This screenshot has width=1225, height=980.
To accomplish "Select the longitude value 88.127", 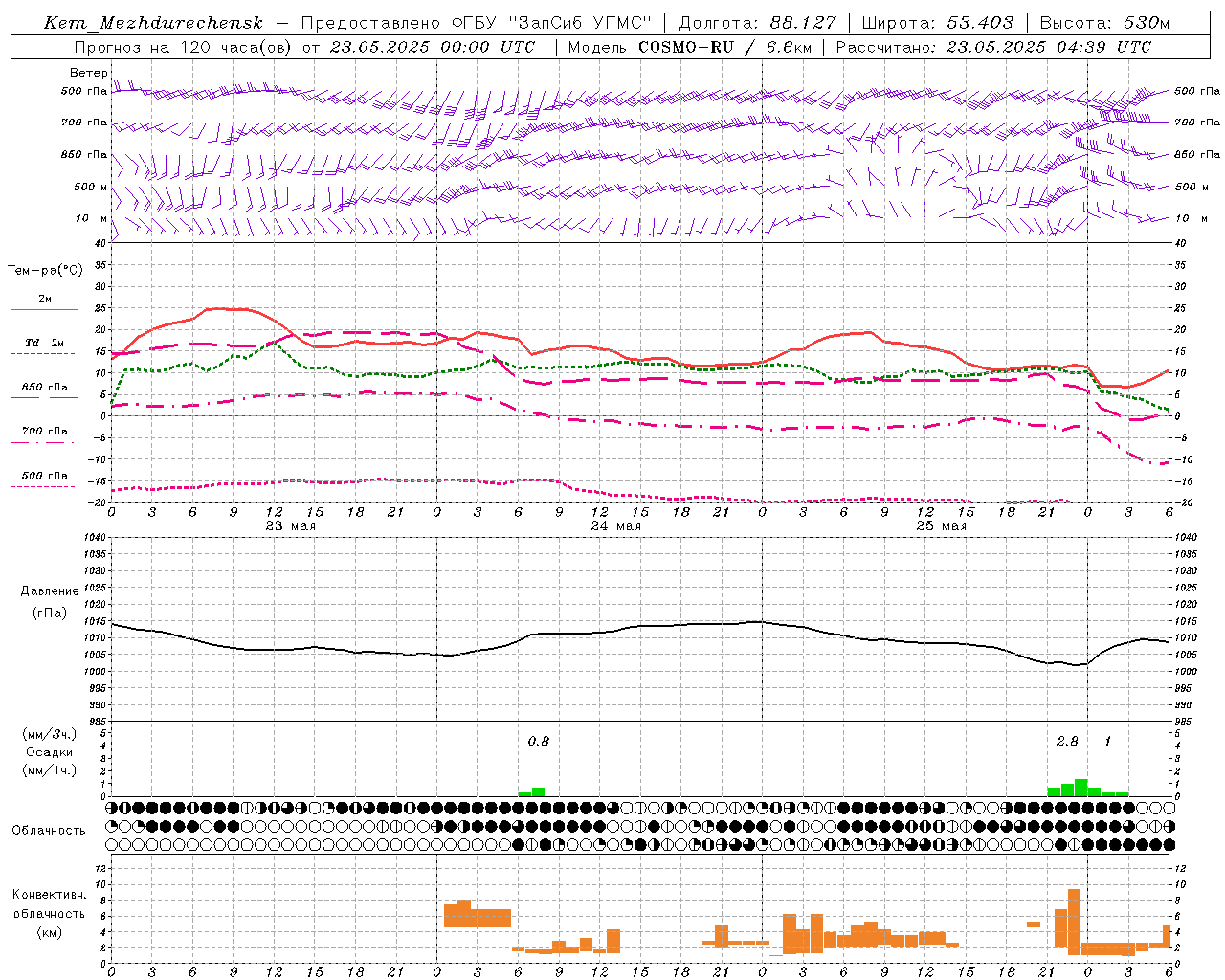I will point(803,23).
